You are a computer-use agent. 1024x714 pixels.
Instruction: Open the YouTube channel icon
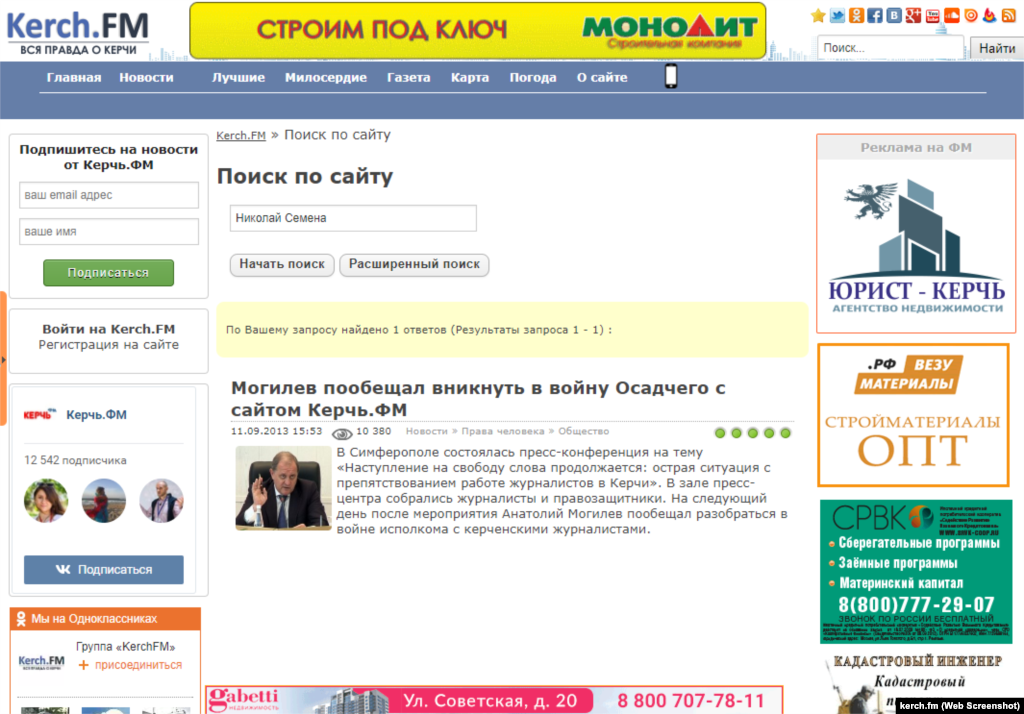click(933, 15)
